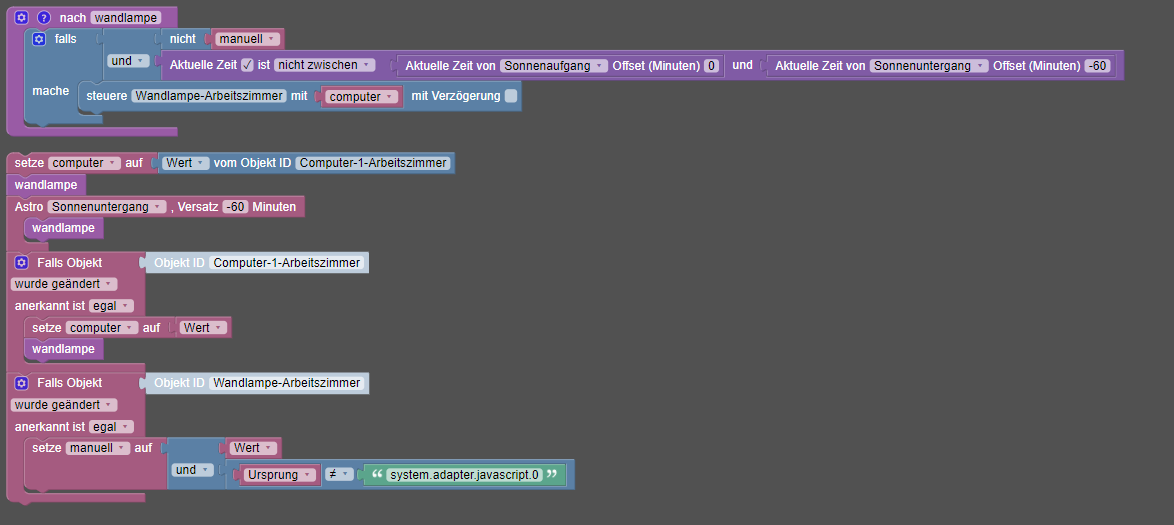Open the '≠' operator dropdown

click(x=339, y=474)
